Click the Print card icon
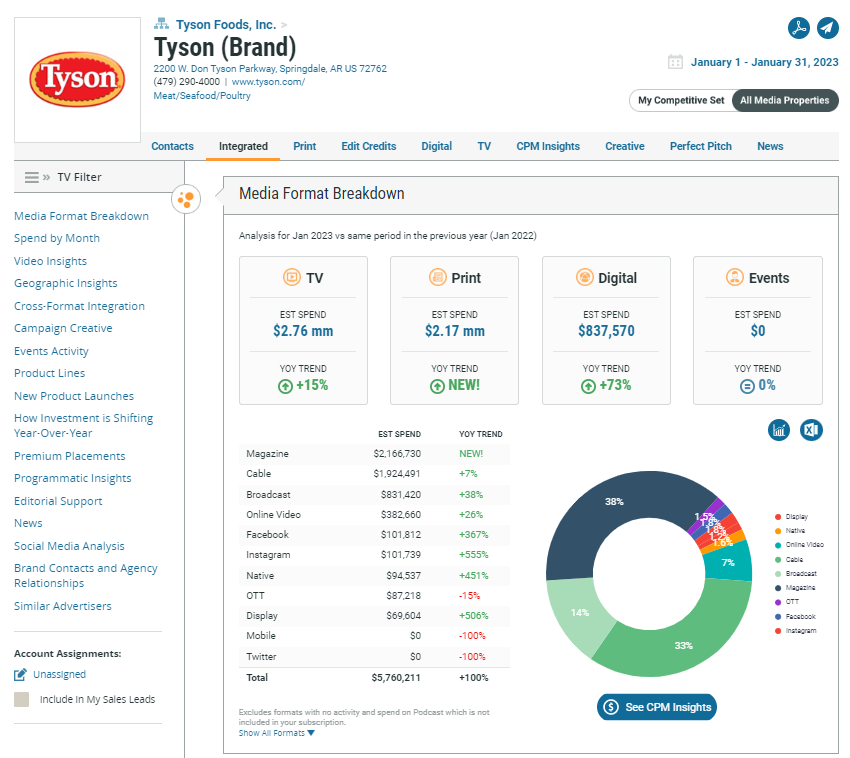The width and height of the screenshot is (850, 758). 437,277
